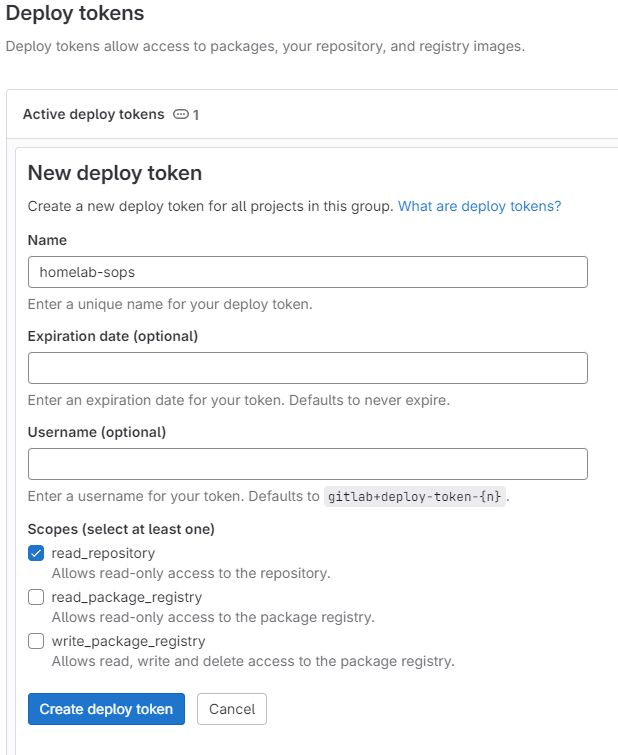Click the write_package_registry label text
The width and height of the screenshot is (618, 755).
pyautogui.click(x=128, y=641)
